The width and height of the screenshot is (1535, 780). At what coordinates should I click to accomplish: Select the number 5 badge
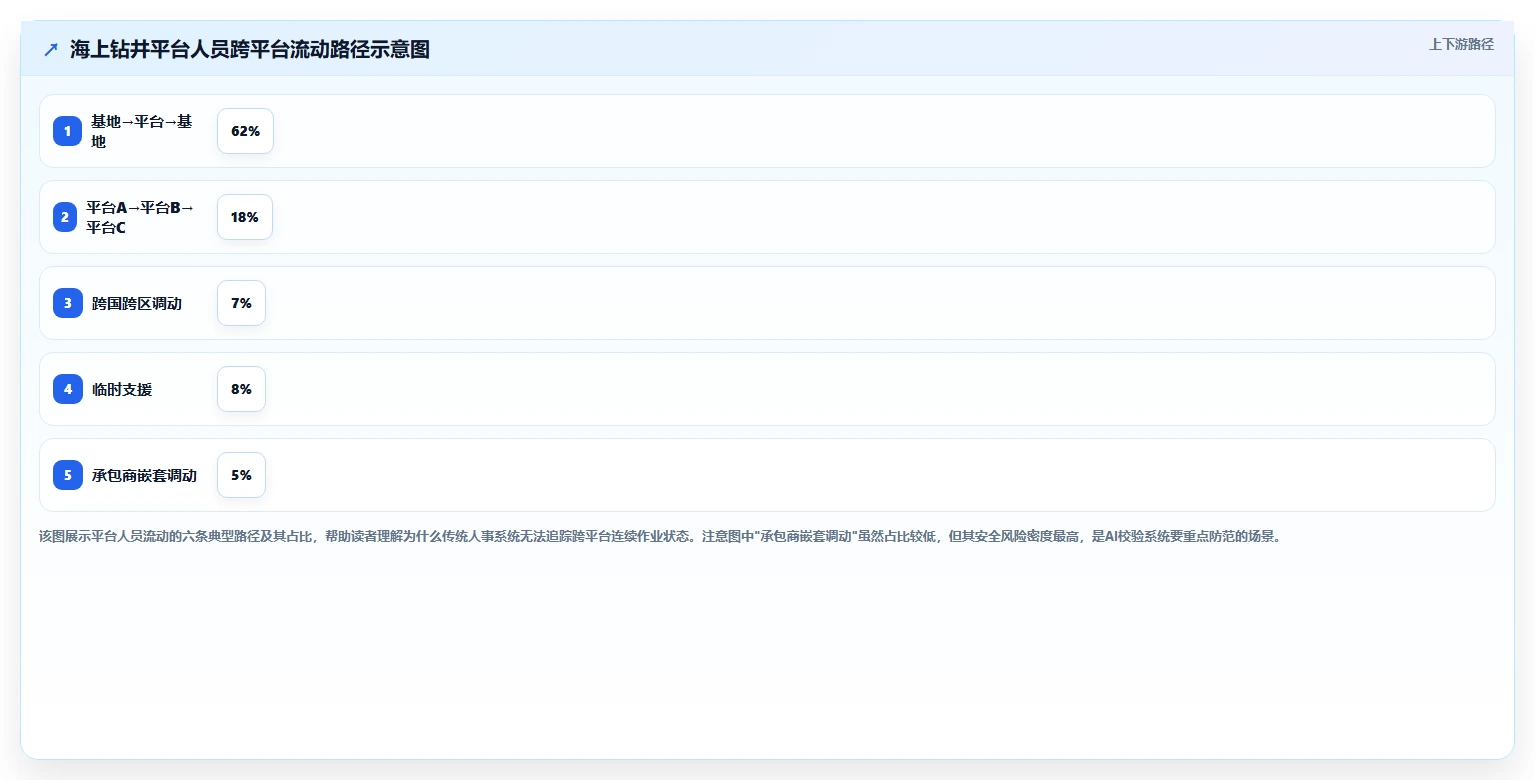point(68,475)
